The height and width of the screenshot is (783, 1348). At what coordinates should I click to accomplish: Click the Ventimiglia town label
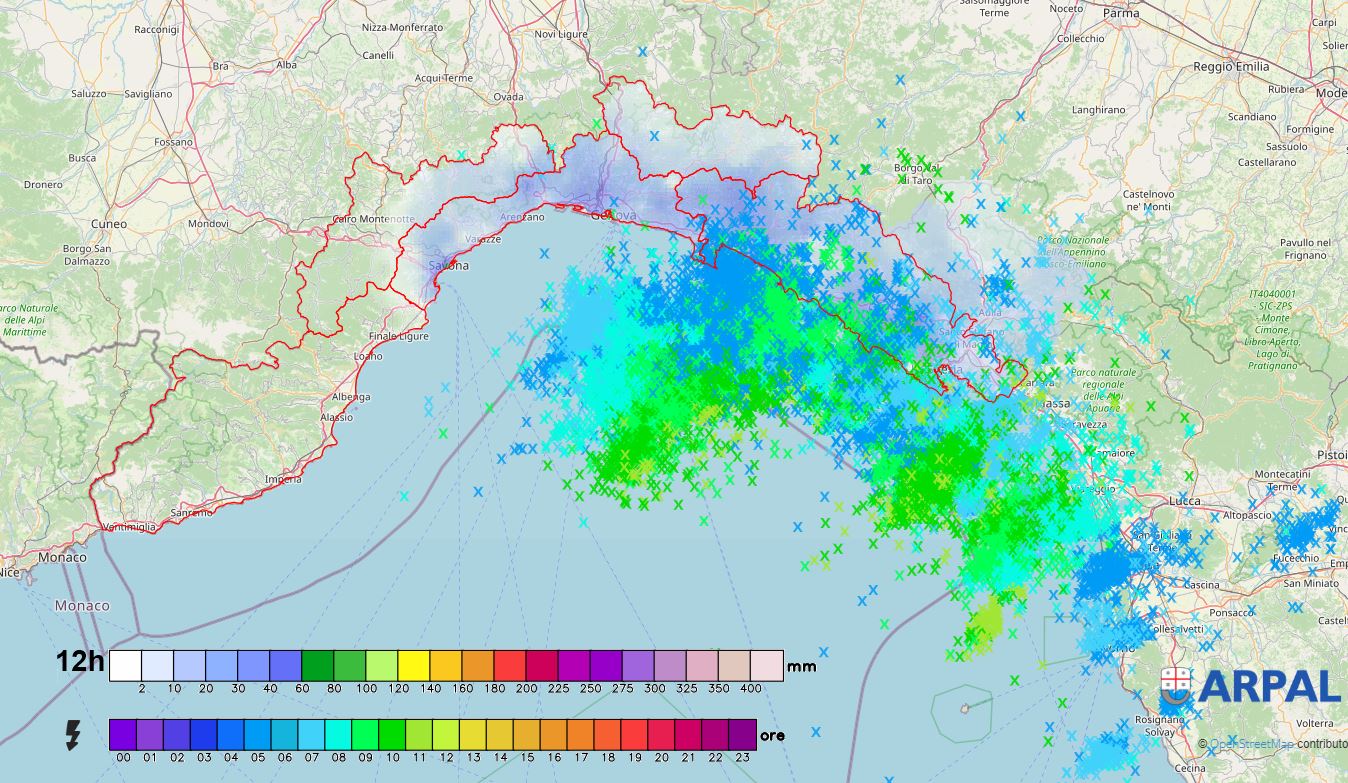128,527
